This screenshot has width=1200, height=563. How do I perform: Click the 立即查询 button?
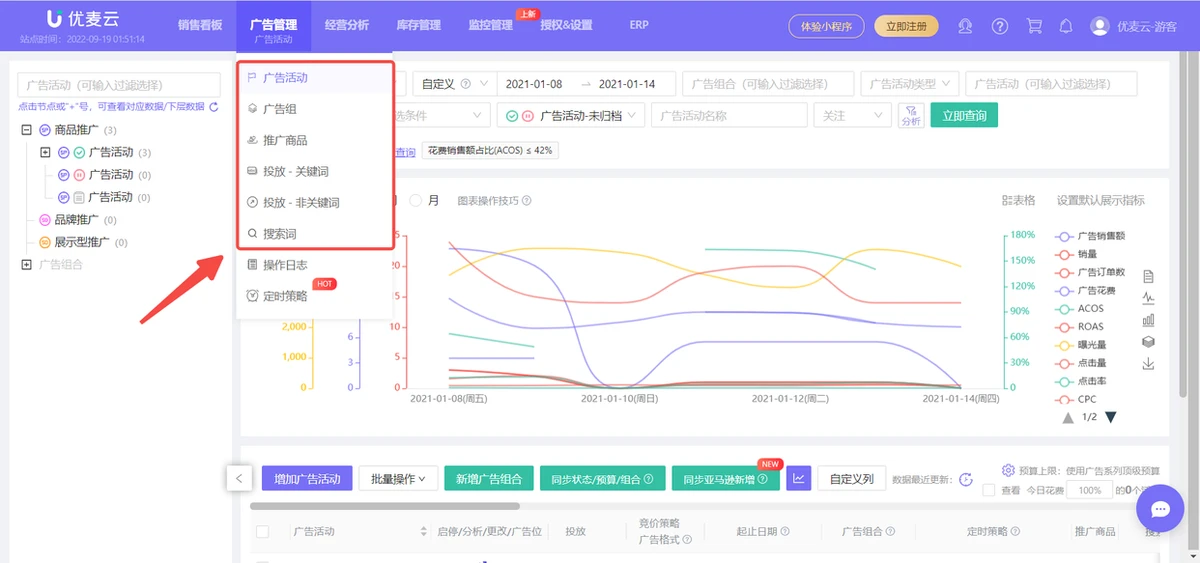tap(963, 116)
